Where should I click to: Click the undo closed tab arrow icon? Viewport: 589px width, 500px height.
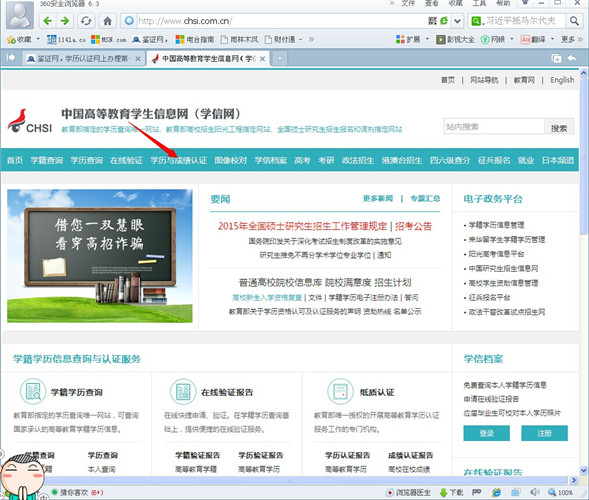[572, 58]
